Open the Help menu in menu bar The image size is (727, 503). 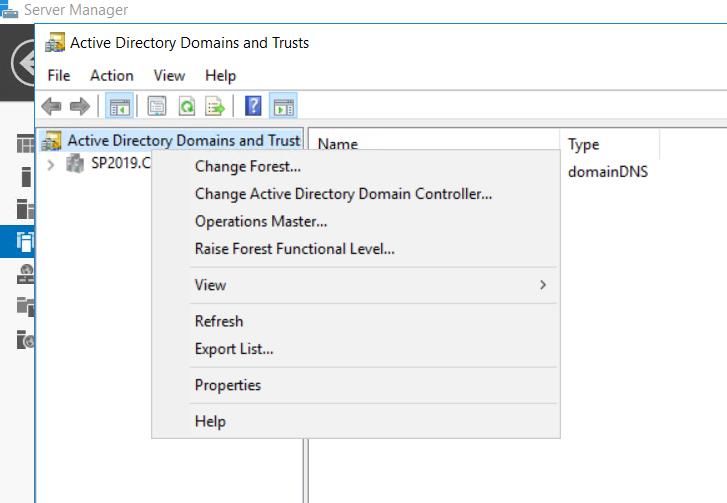click(220, 75)
